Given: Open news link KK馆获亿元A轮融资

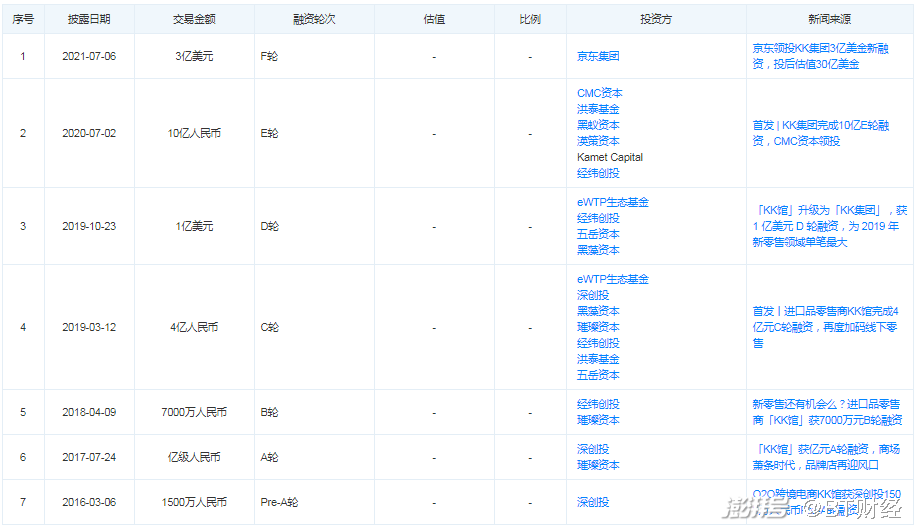Looking at the screenshot, I should (826, 457).
